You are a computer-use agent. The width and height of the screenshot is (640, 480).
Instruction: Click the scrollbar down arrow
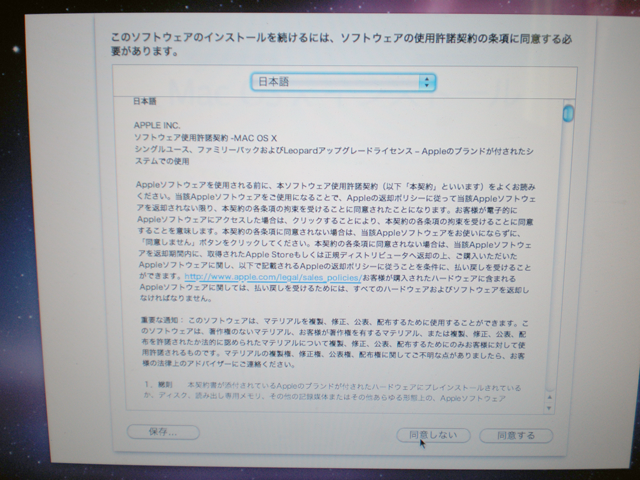[x=549, y=407]
